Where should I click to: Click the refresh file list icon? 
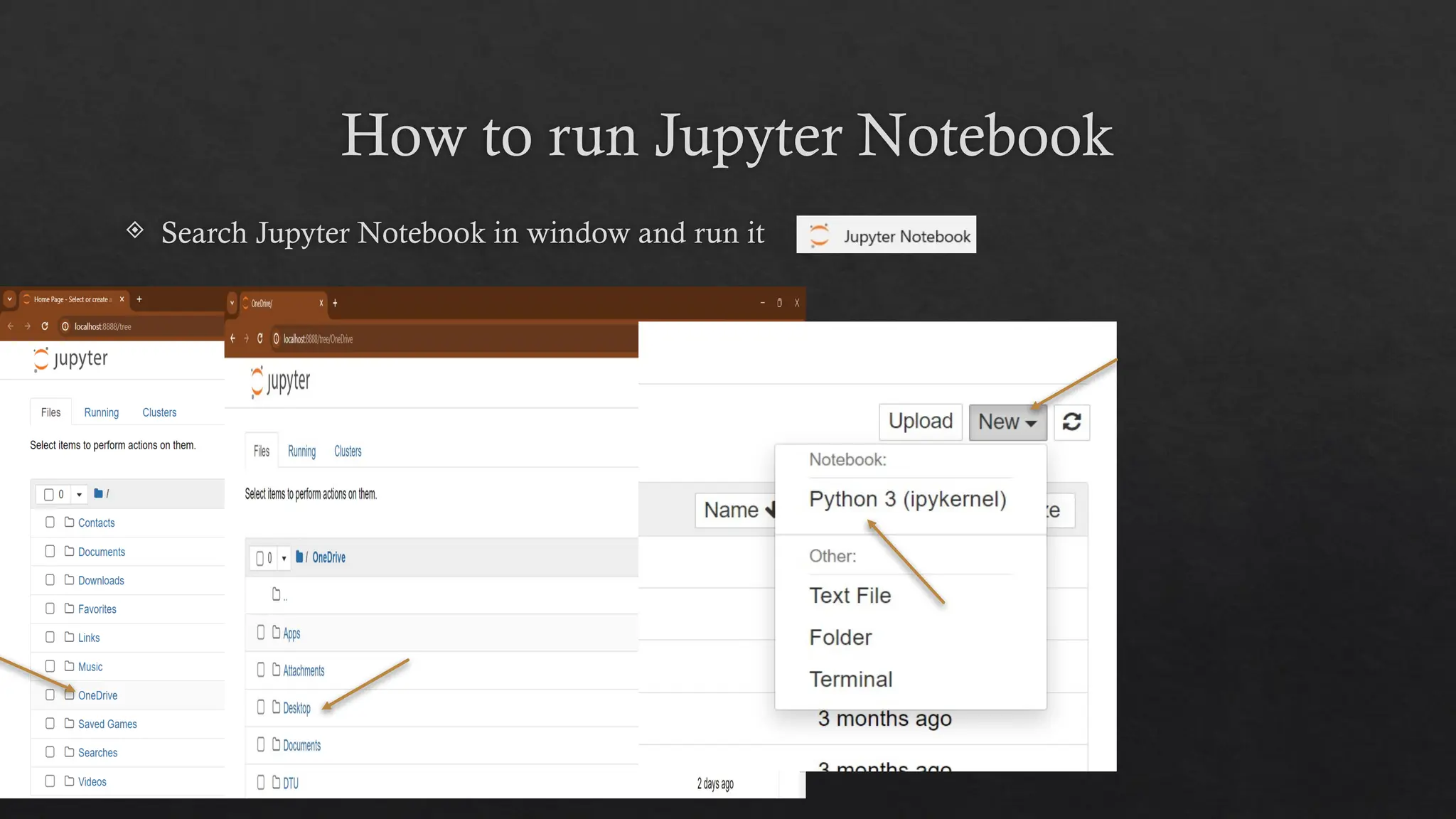[x=1071, y=422]
